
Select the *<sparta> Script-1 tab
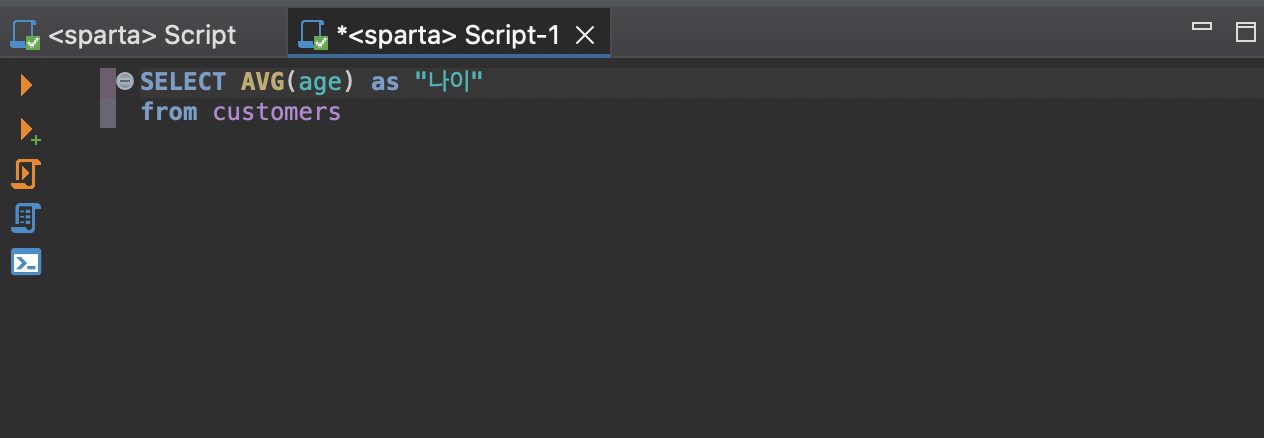448,35
